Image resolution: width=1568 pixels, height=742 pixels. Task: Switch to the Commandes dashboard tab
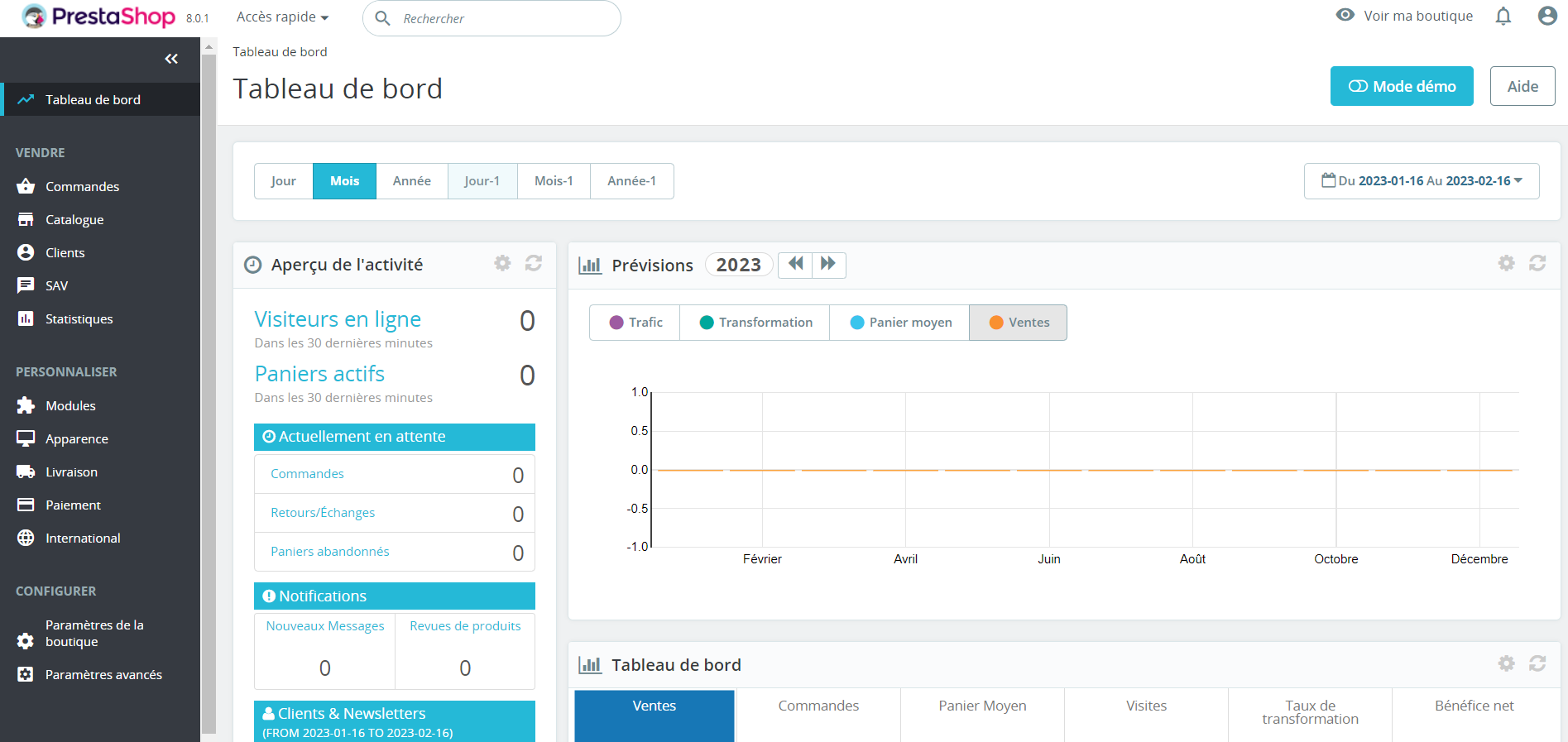(x=818, y=706)
